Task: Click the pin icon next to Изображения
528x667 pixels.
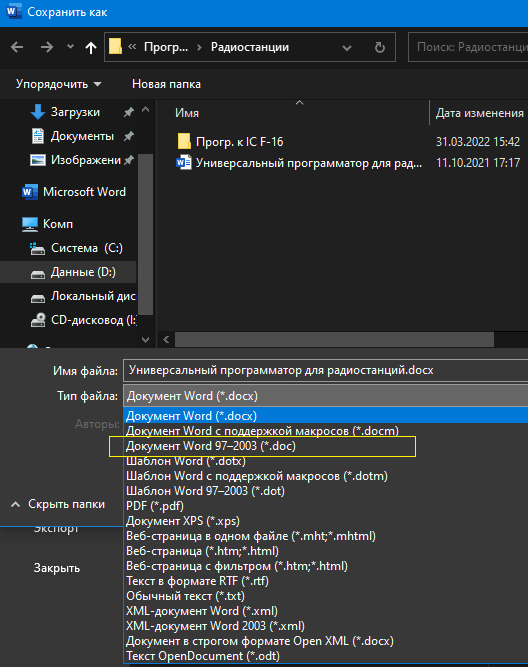Action: tap(128, 160)
